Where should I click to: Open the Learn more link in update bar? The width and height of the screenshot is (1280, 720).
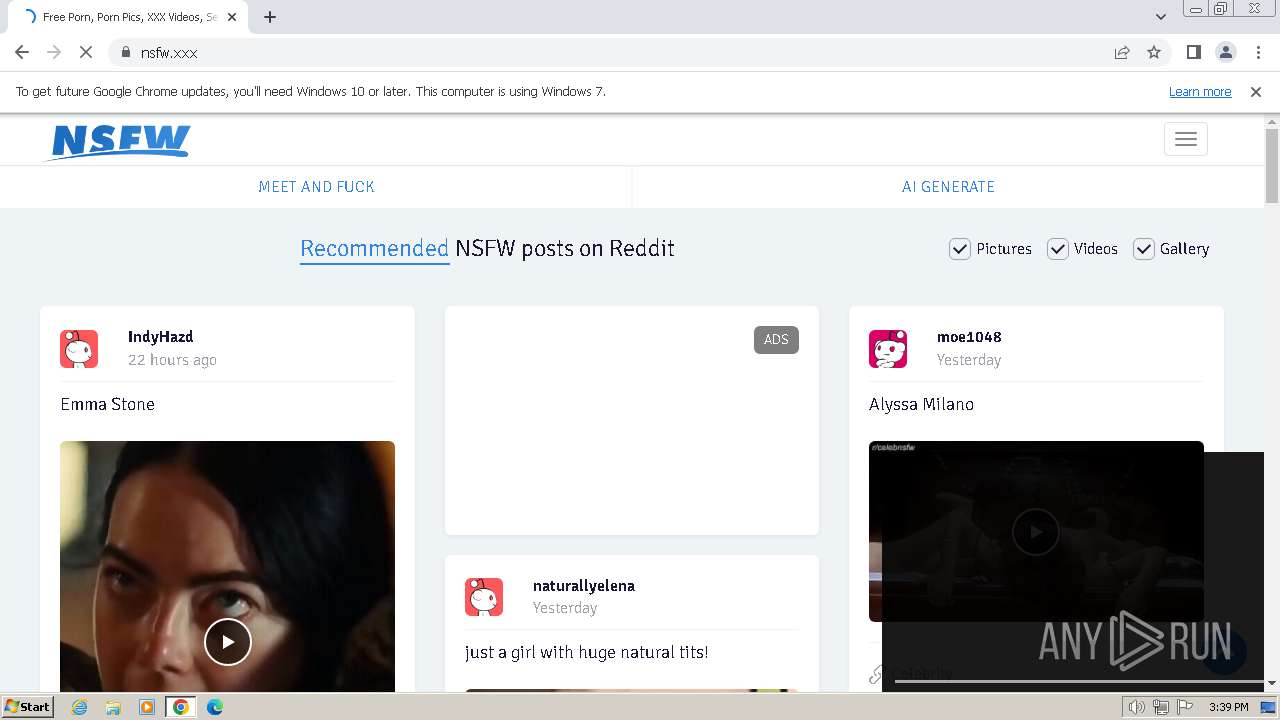[x=1200, y=91]
